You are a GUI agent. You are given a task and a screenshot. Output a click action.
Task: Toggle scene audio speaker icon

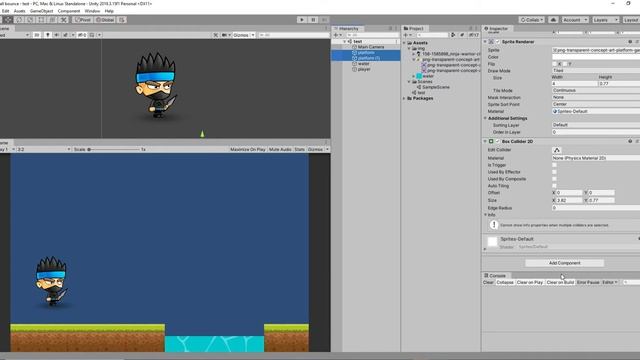[x=56, y=35]
